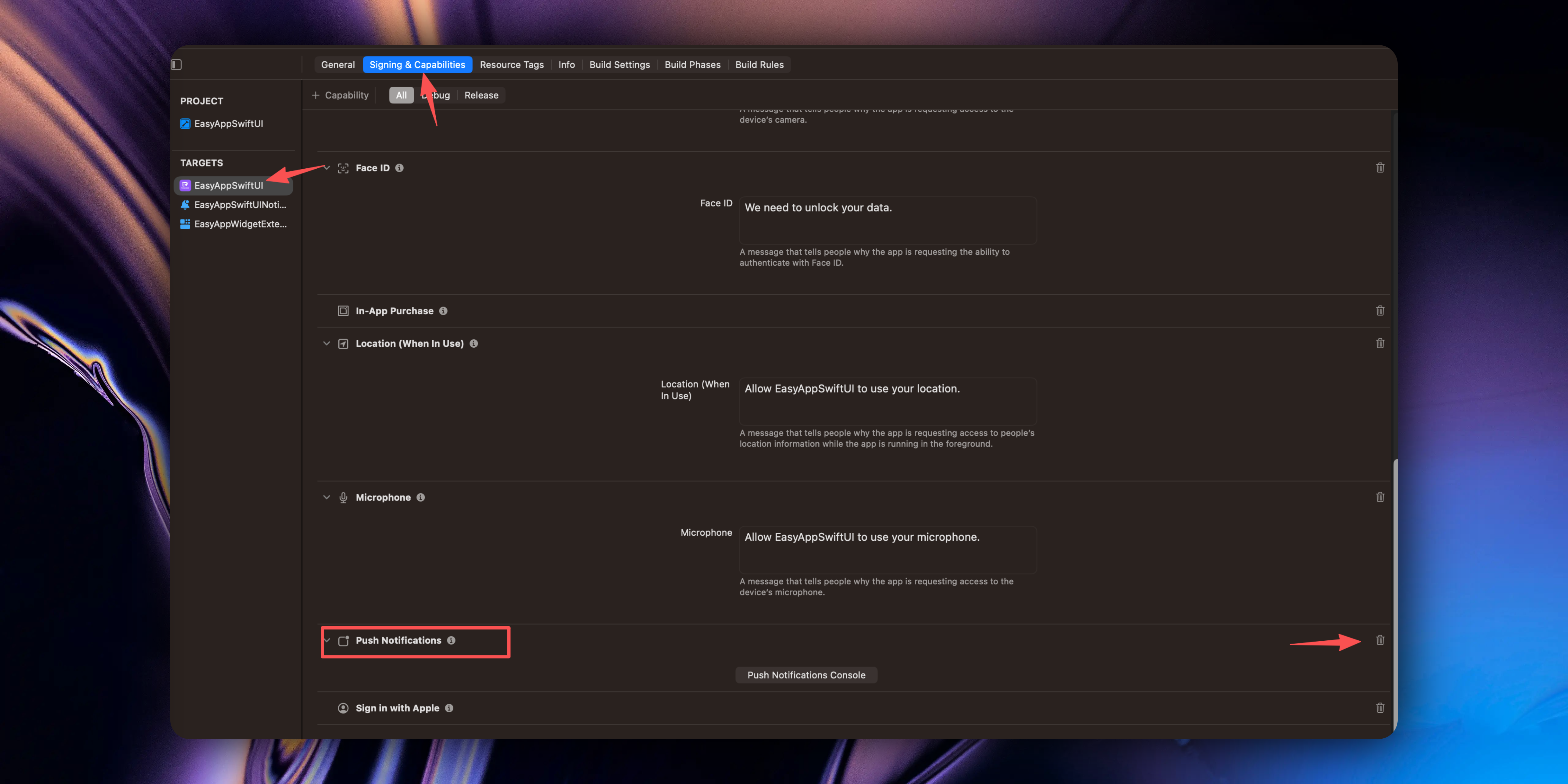Click the trash icon for Location (When In Use)
The width and height of the screenshot is (1568, 784).
click(x=1380, y=343)
